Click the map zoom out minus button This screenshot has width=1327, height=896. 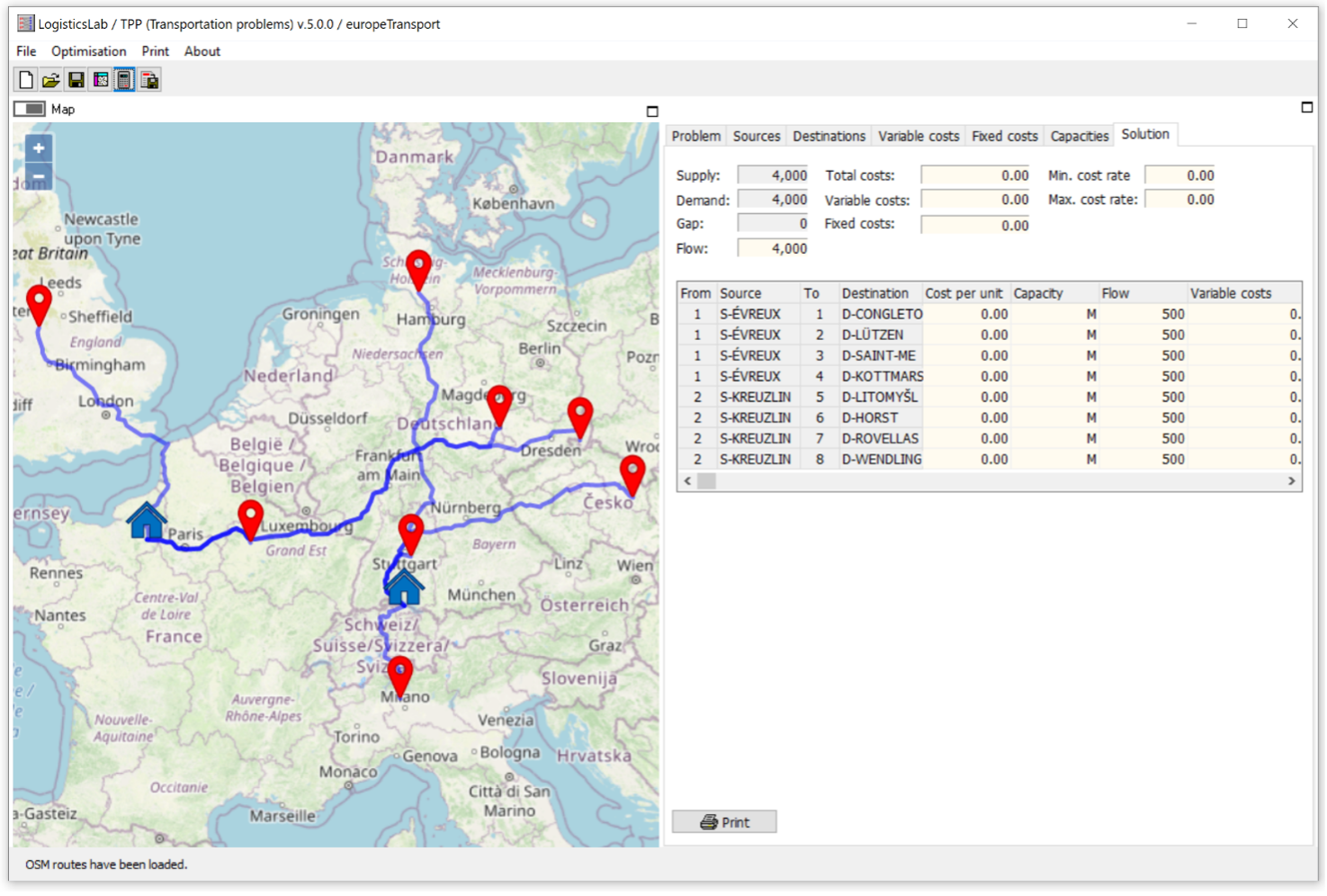(39, 175)
